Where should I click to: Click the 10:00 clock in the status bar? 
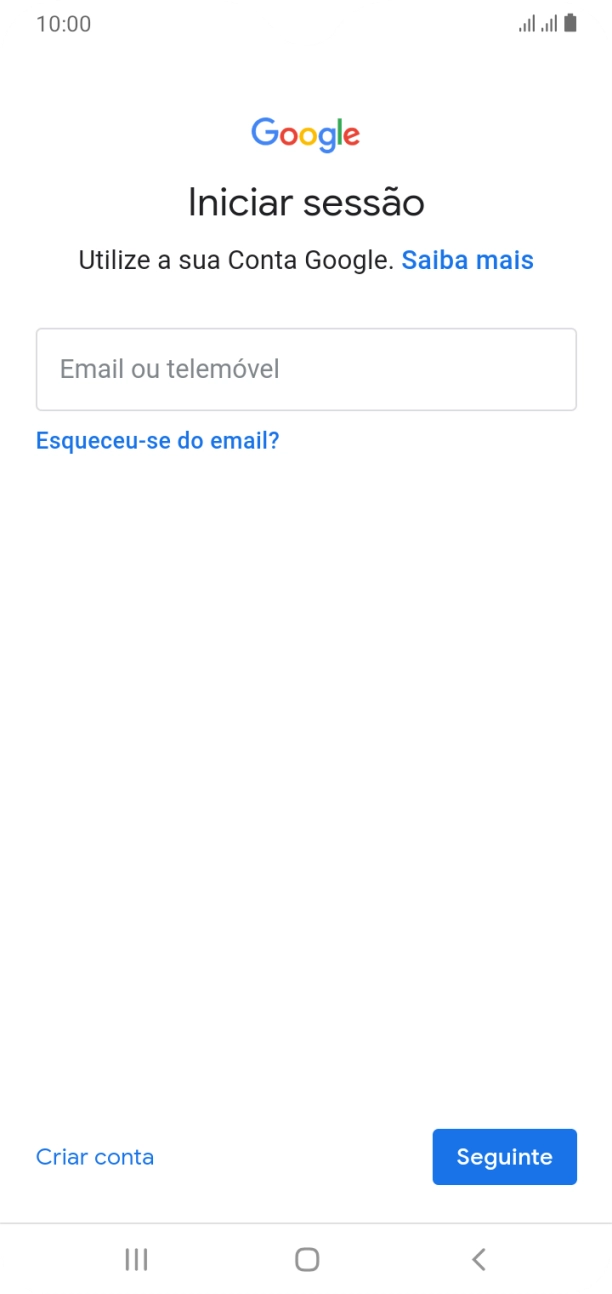point(65,23)
